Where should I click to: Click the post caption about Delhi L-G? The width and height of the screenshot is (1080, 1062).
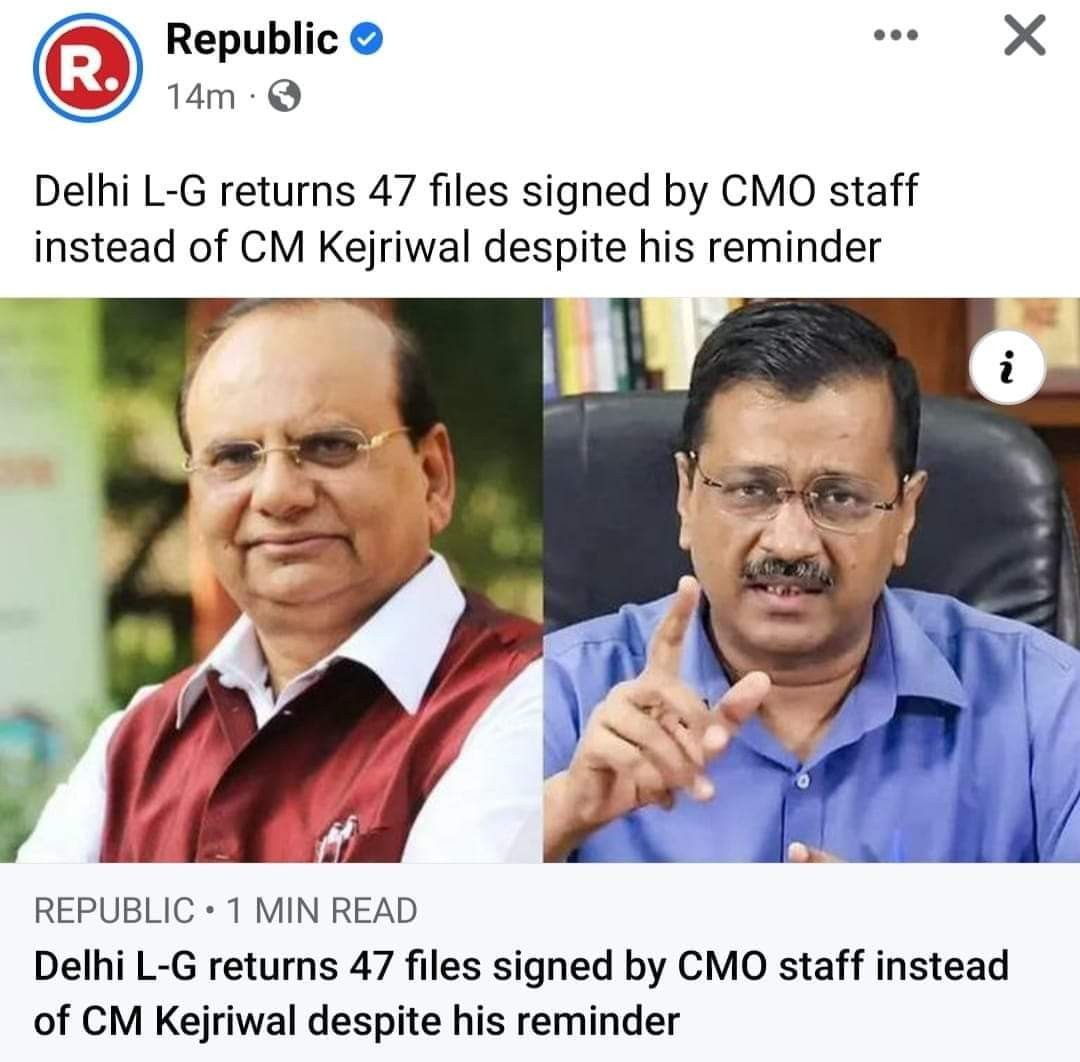coord(475,219)
